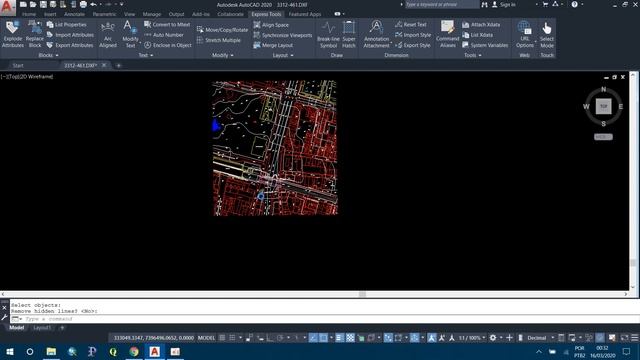Expand the Layout panel dropdown
This screenshot has width=640, height=360.
click(283, 55)
